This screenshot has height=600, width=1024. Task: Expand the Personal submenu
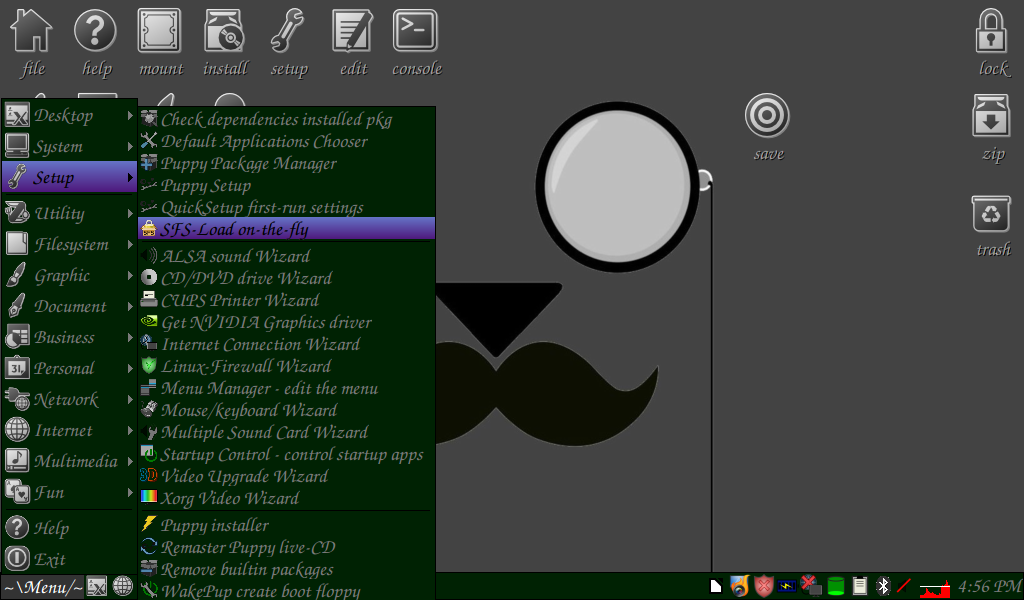(69, 368)
